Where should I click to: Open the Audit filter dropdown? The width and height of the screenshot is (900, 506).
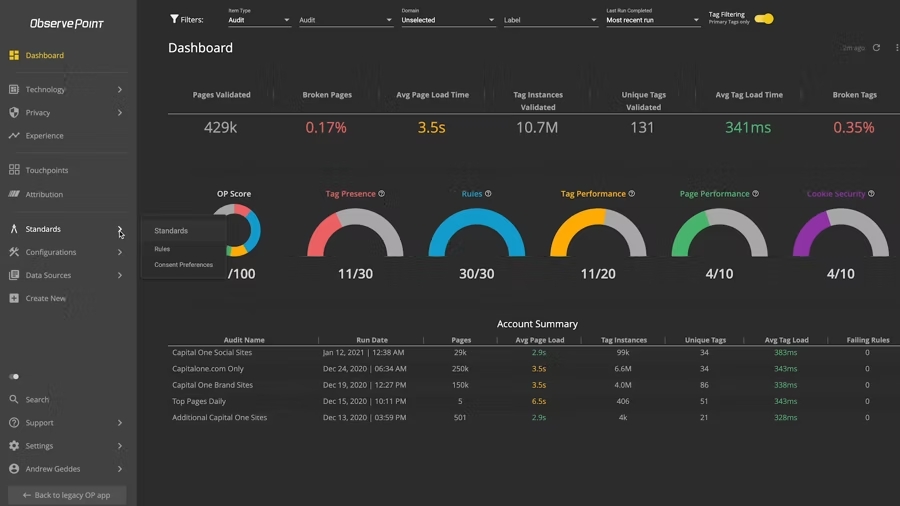(x=346, y=20)
